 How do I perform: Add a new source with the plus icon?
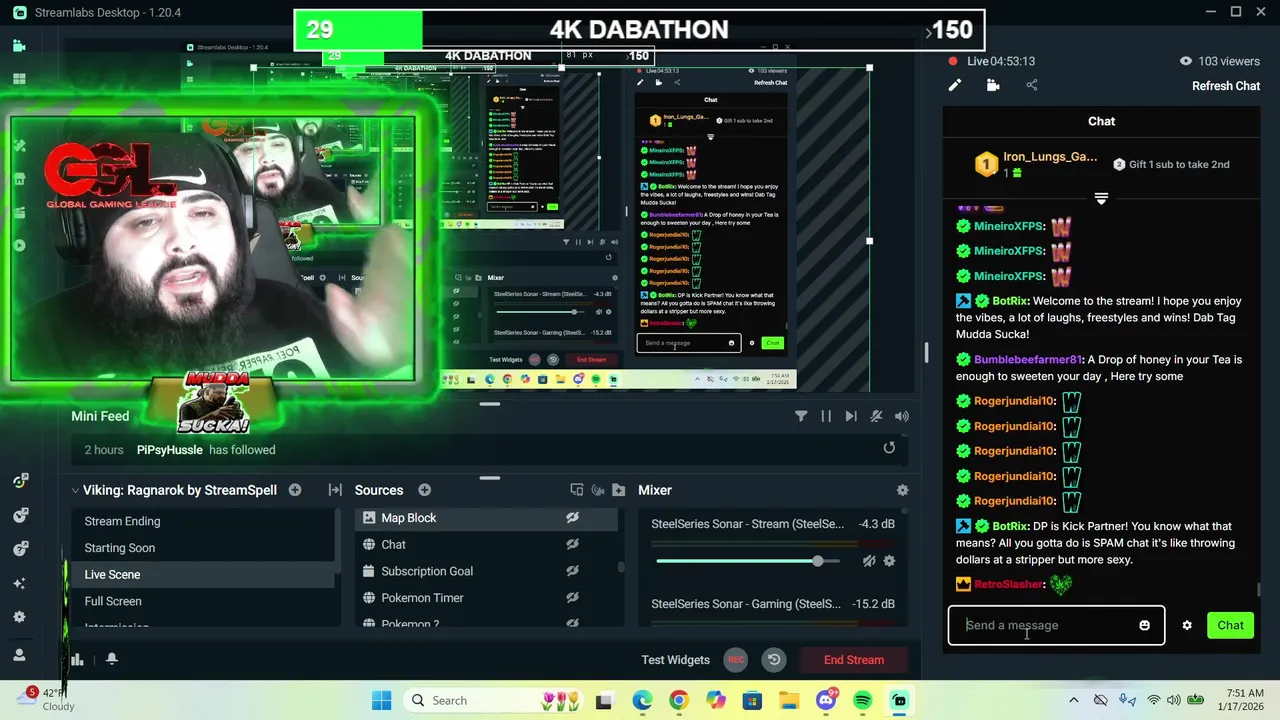click(425, 490)
